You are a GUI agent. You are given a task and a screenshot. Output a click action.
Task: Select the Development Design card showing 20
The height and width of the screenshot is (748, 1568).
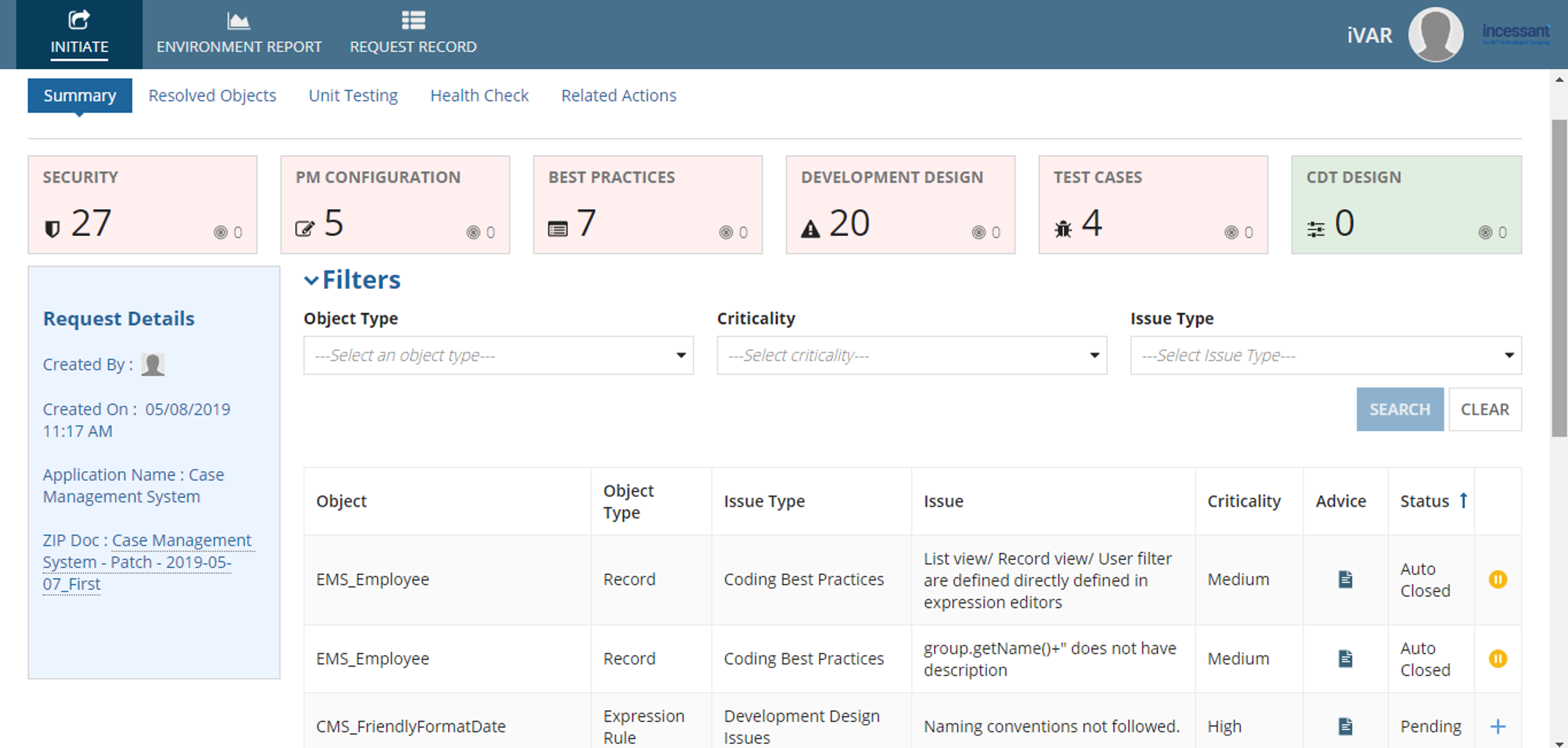click(900, 205)
